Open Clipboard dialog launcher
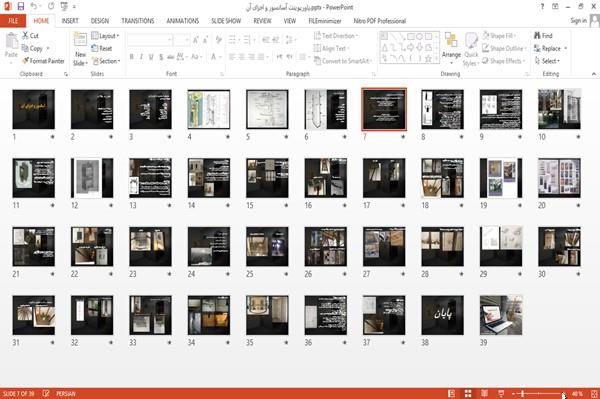This screenshot has height=399, width=600. coord(66,74)
